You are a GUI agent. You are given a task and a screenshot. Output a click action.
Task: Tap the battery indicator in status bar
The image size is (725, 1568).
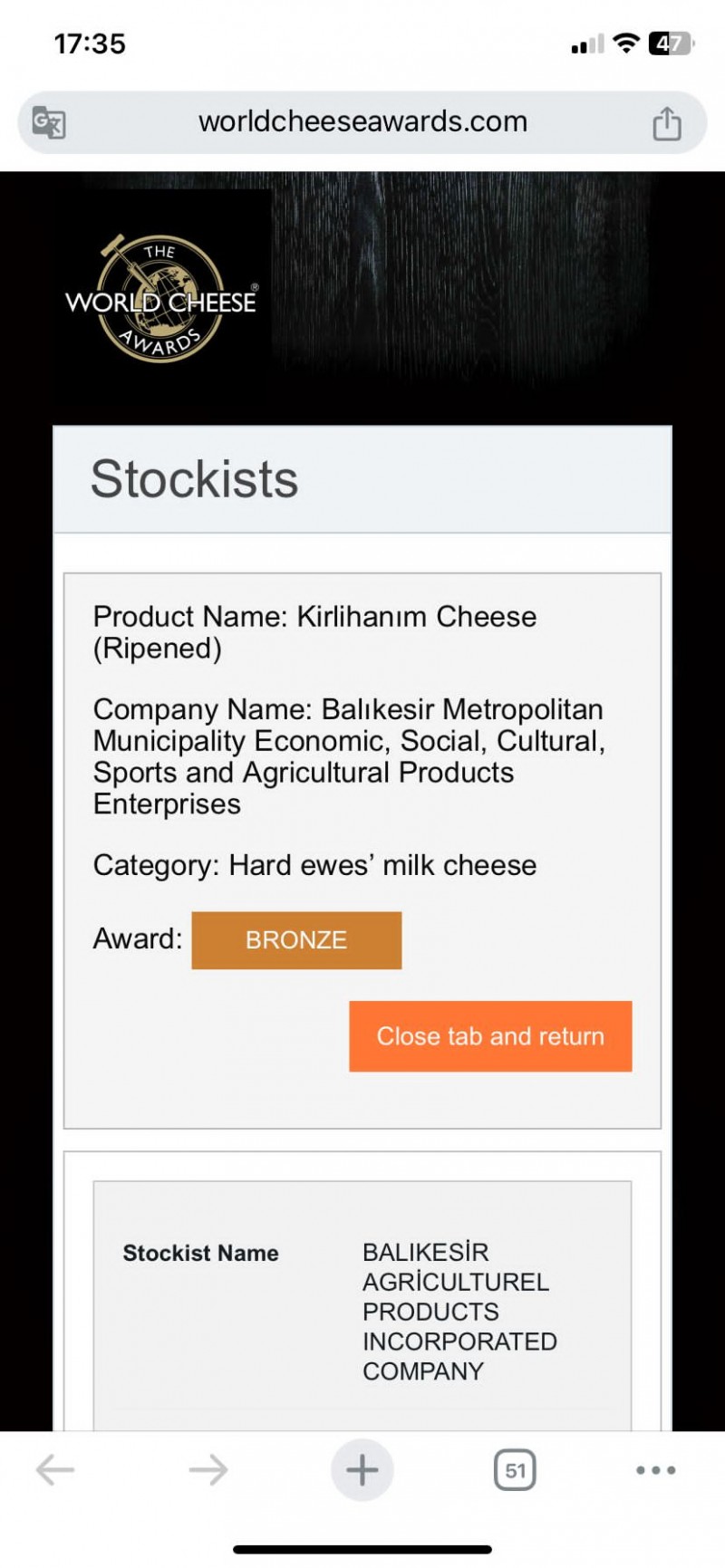[671, 43]
